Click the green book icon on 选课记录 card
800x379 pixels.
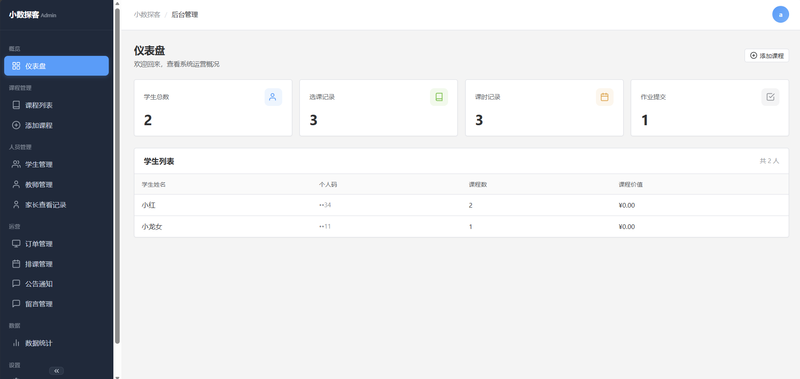click(439, 97)
